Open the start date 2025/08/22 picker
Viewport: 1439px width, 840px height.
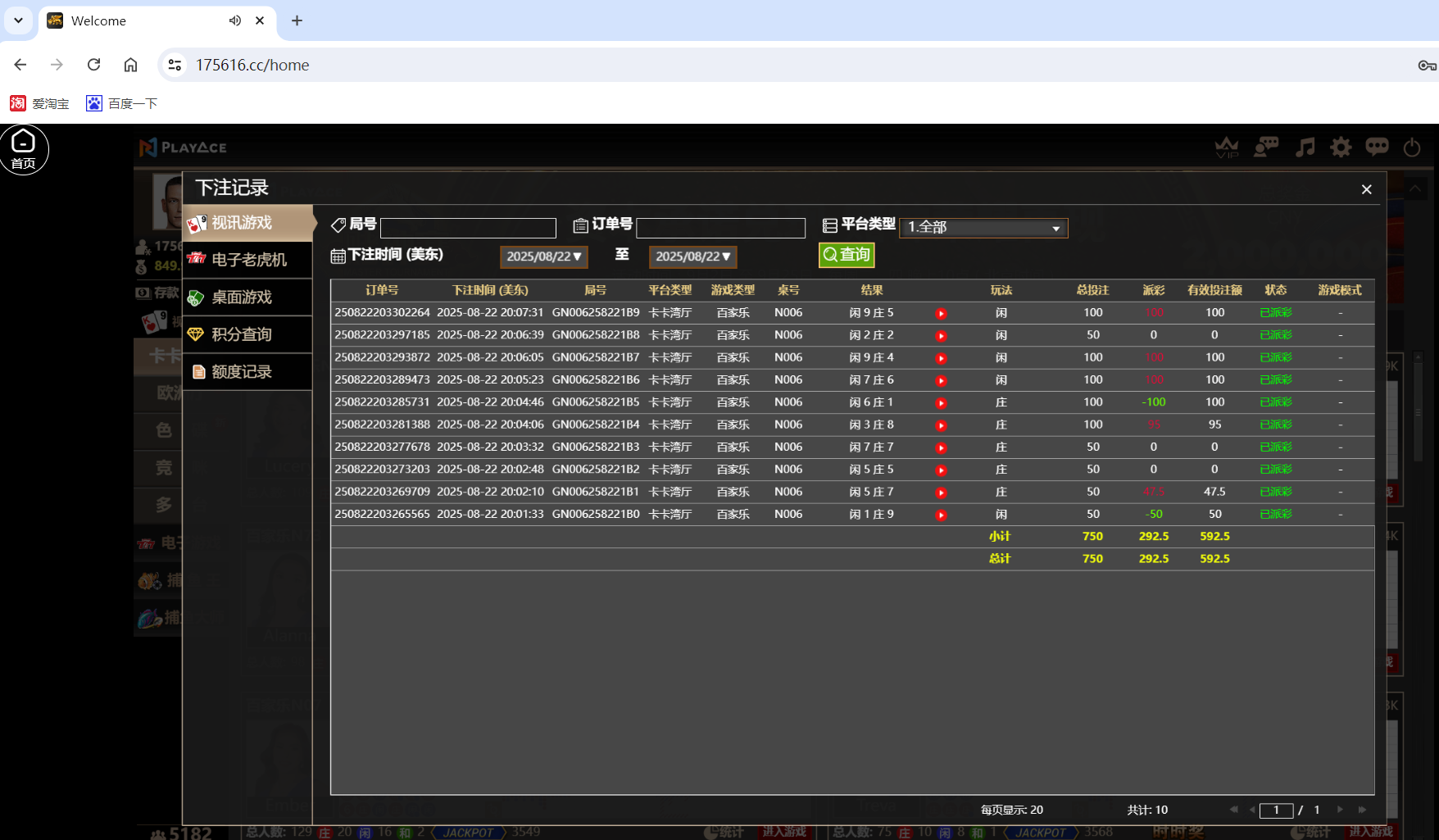tap(543, 257)
